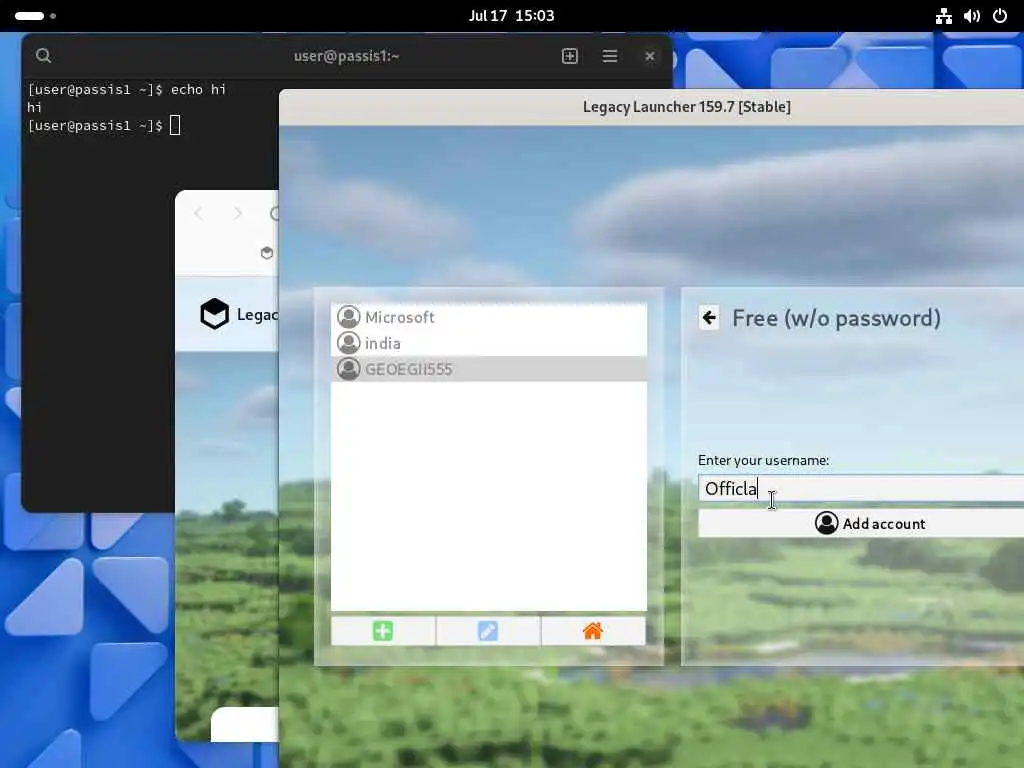This screenshot has width=1024, height=768.
Task: Click the power icon in top bar
Action: pos(1000,16)
